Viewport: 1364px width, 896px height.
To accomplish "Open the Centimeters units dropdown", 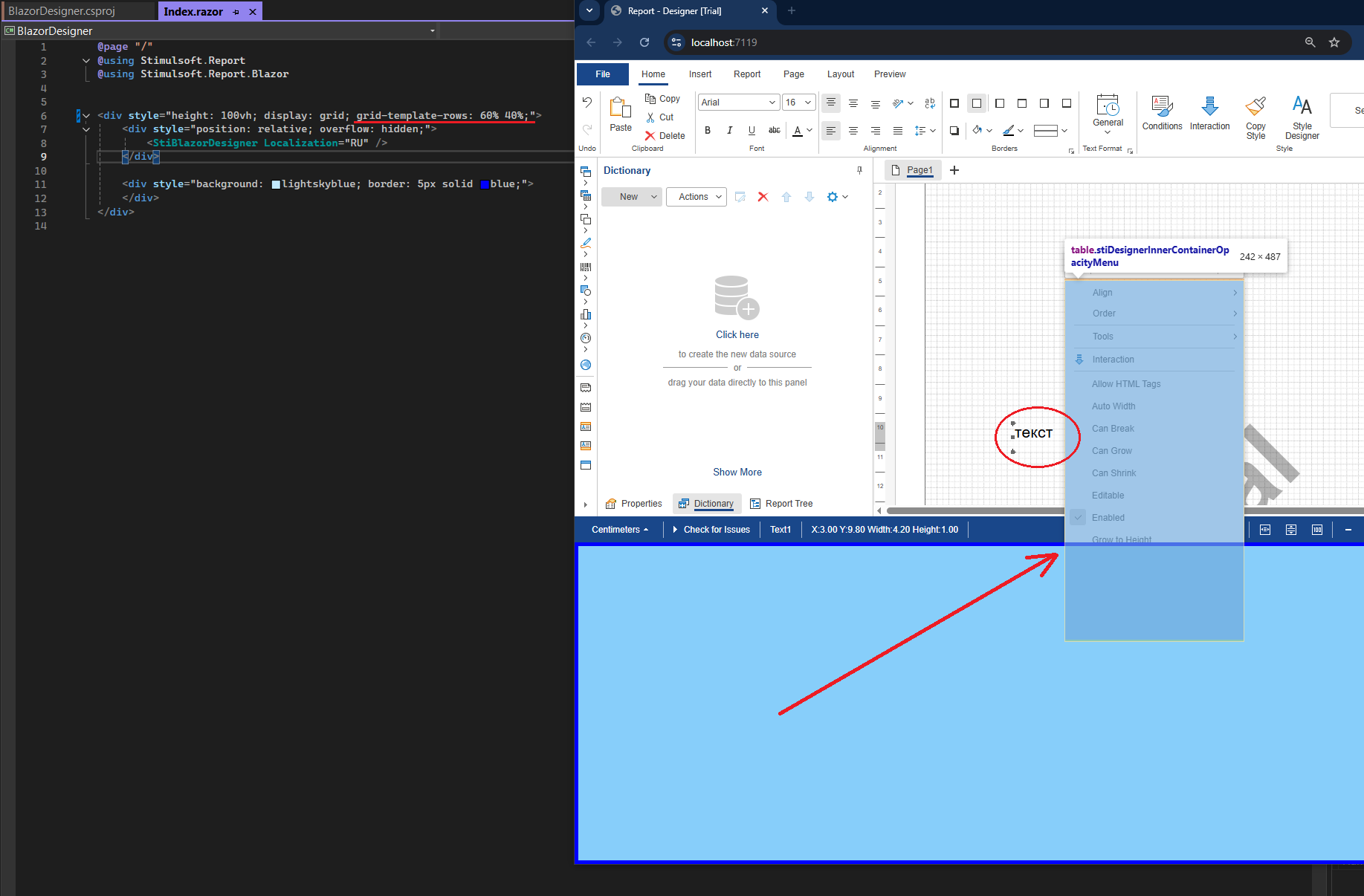I will tap(620, 530).
